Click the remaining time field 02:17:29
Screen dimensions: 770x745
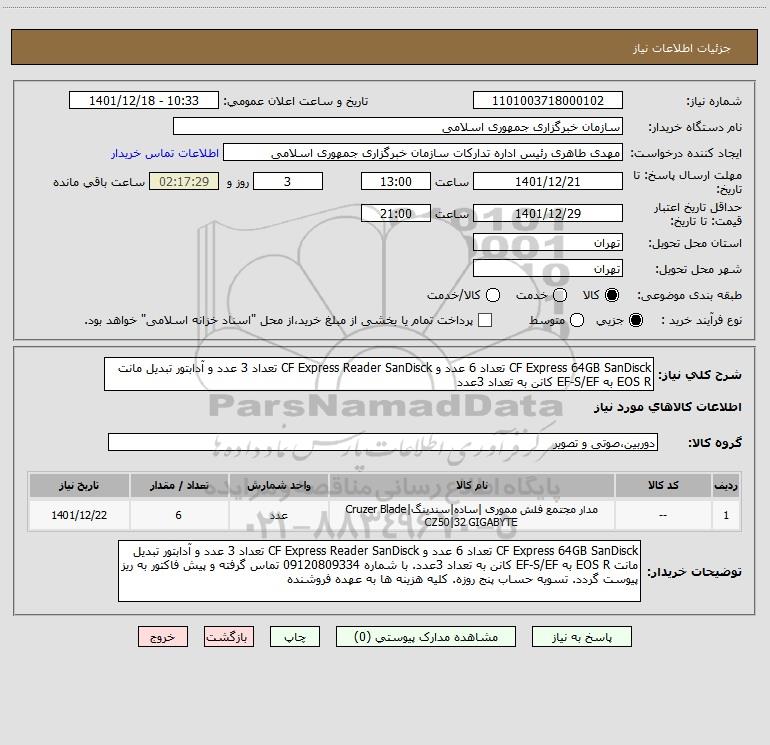(x=184, y=182)
